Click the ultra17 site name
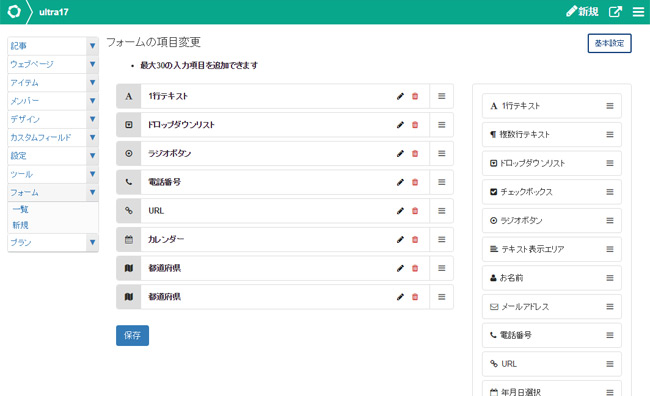 tap(53, 12)
